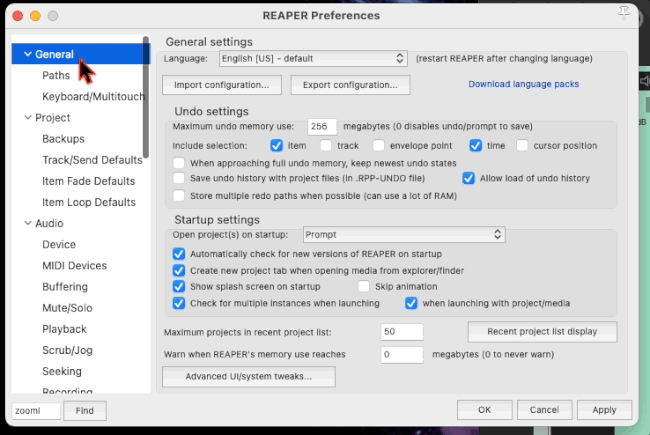Select Keyboard/Multitouch preferences page
Viewport: 650px width, 435px height.
(x=93, y=97)
